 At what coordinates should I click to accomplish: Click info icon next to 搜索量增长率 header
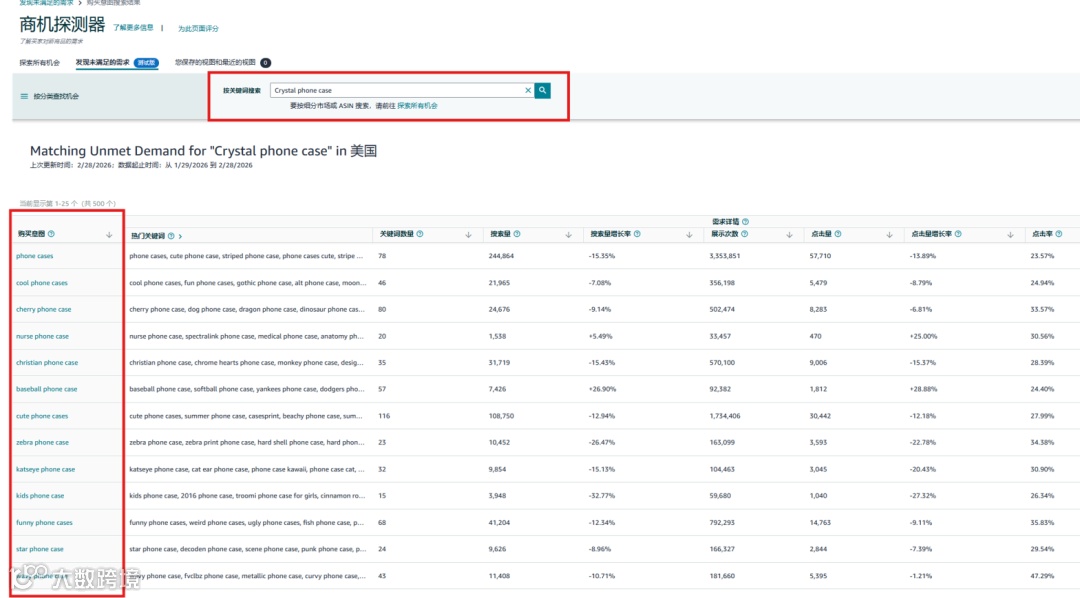(x=637, y=234)
